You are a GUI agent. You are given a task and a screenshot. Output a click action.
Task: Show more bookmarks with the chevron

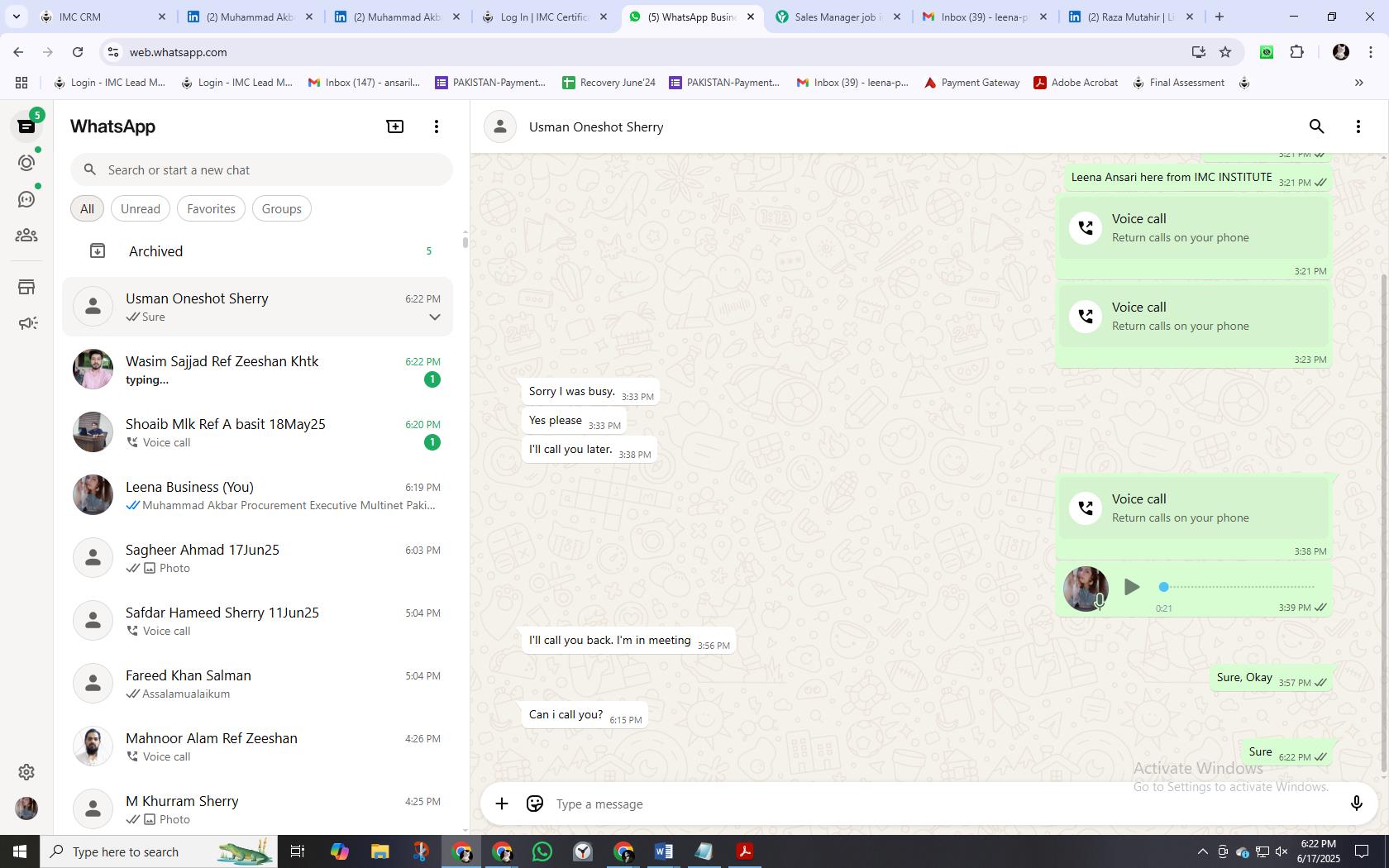pos(1358,83)
